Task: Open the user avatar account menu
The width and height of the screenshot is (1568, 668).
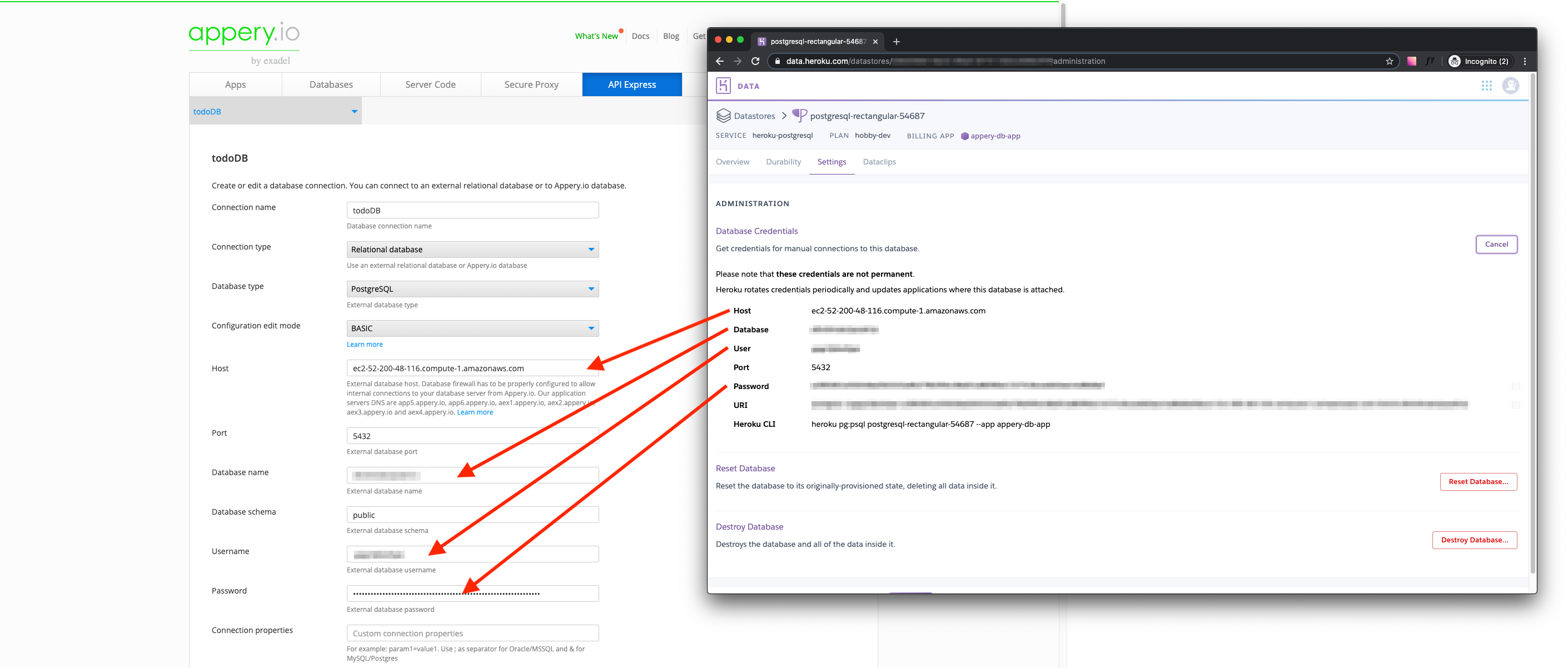Action: click(1510, 86)
